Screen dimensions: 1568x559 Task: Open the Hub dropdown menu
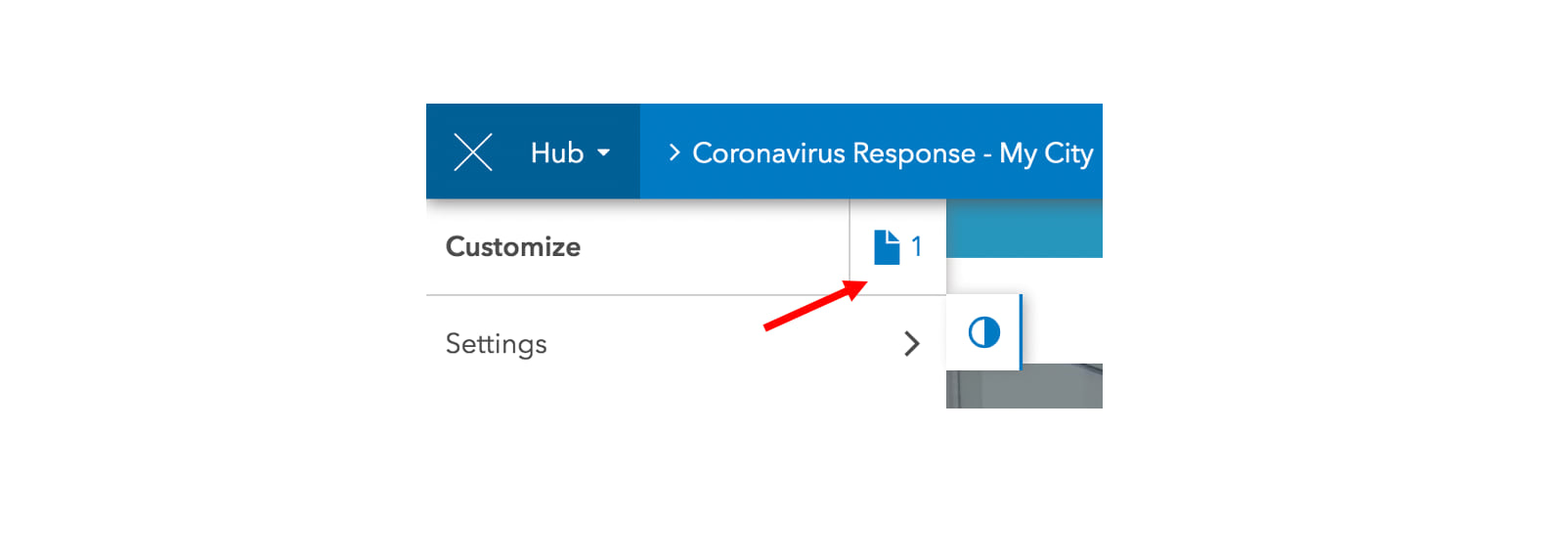tap(571, 152)
